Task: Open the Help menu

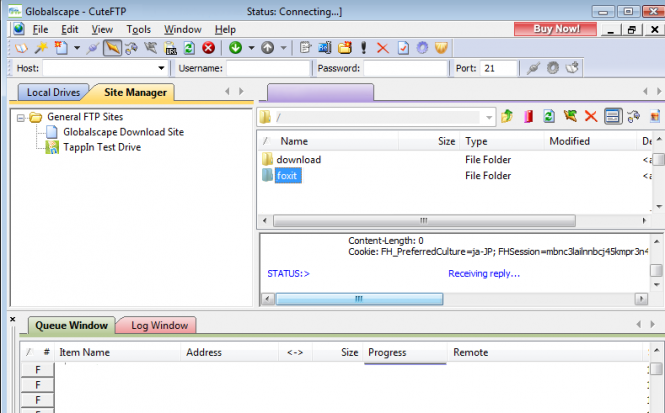Action: pos(225,29)
